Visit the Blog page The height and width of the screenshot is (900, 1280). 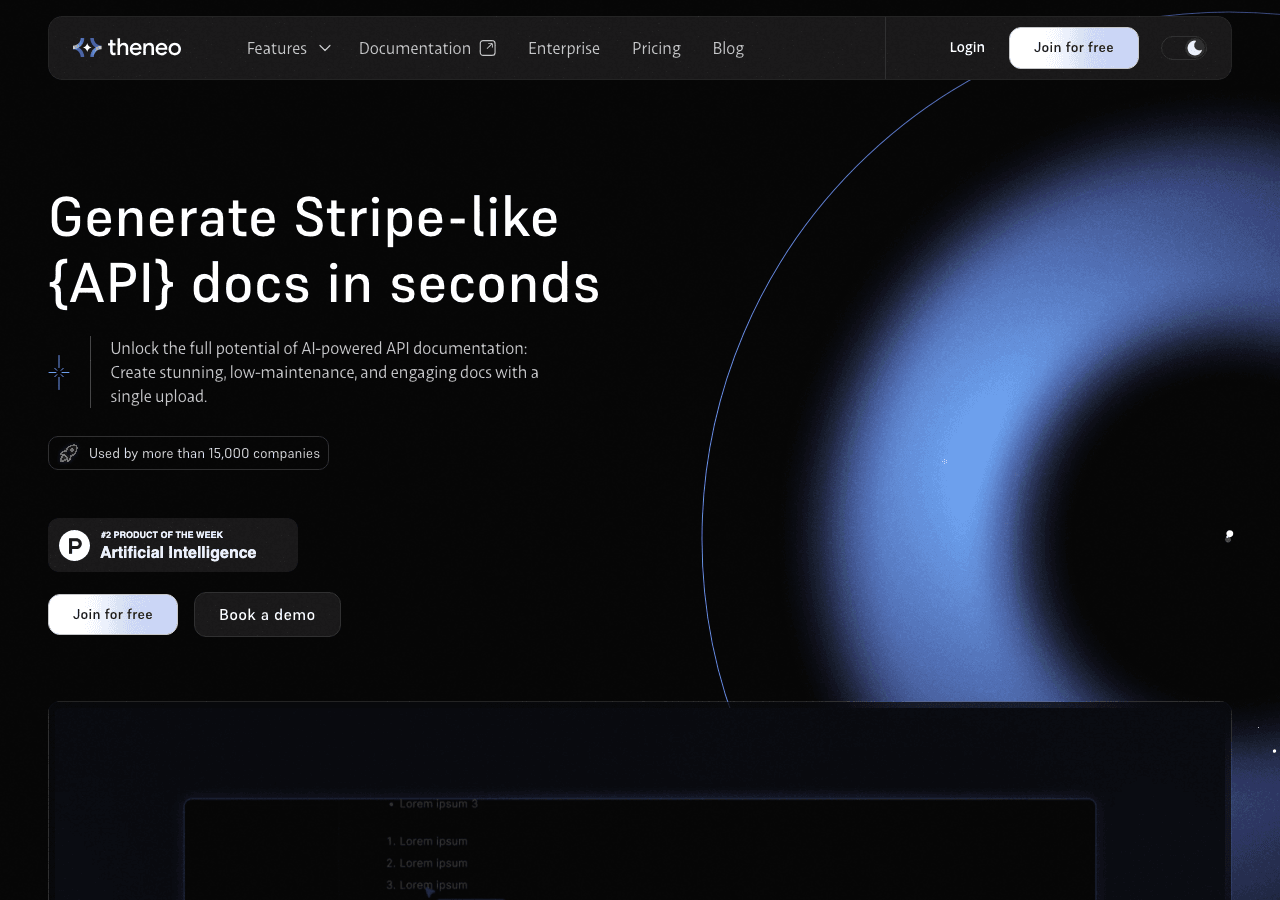728,48
